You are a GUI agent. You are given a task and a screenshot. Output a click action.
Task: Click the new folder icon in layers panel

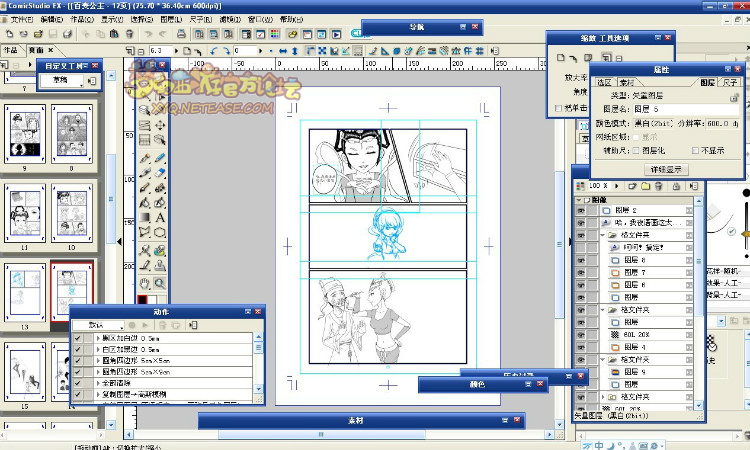point(645,186)
